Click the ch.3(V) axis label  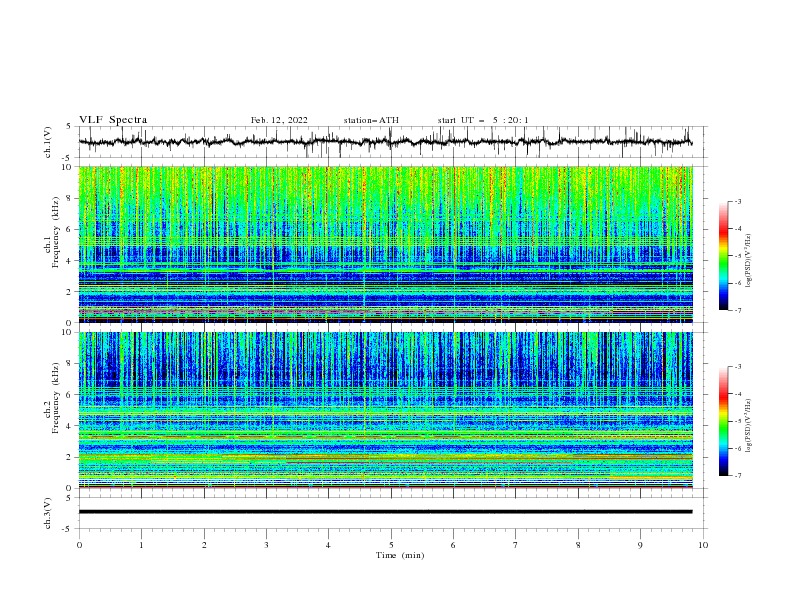coord(48,513)
